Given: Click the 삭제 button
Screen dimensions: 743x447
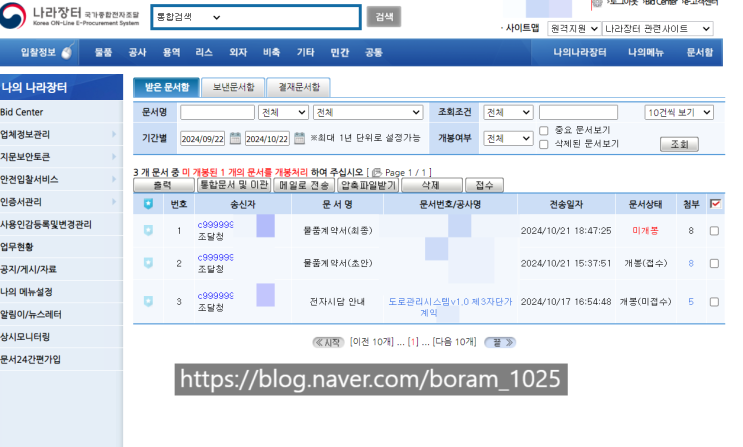Looking at the screenshot, I should (432, 185).
